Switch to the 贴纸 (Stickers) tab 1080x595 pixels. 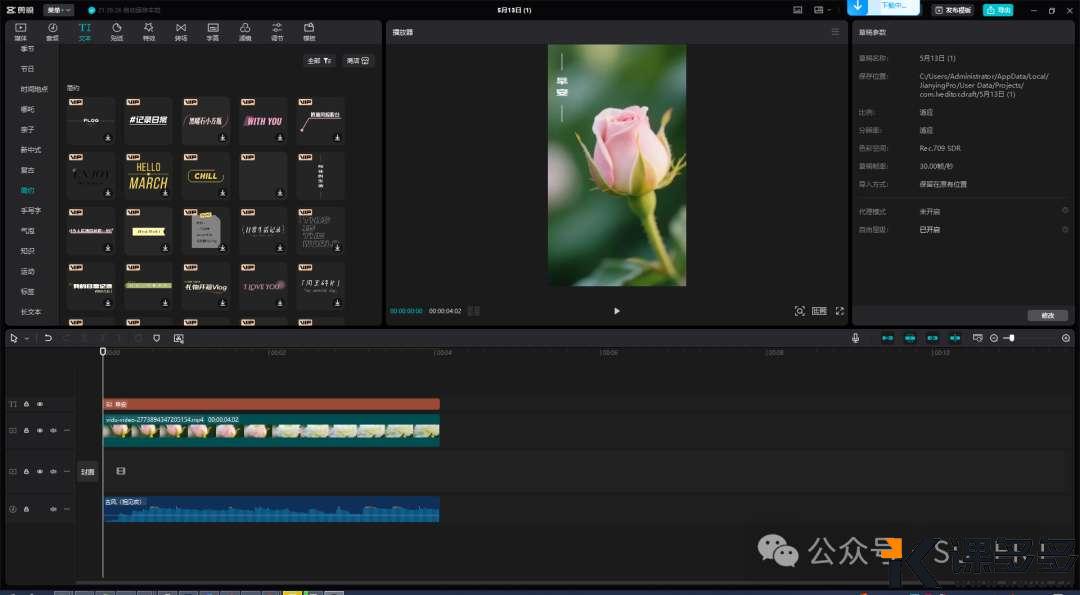[117, 31]
